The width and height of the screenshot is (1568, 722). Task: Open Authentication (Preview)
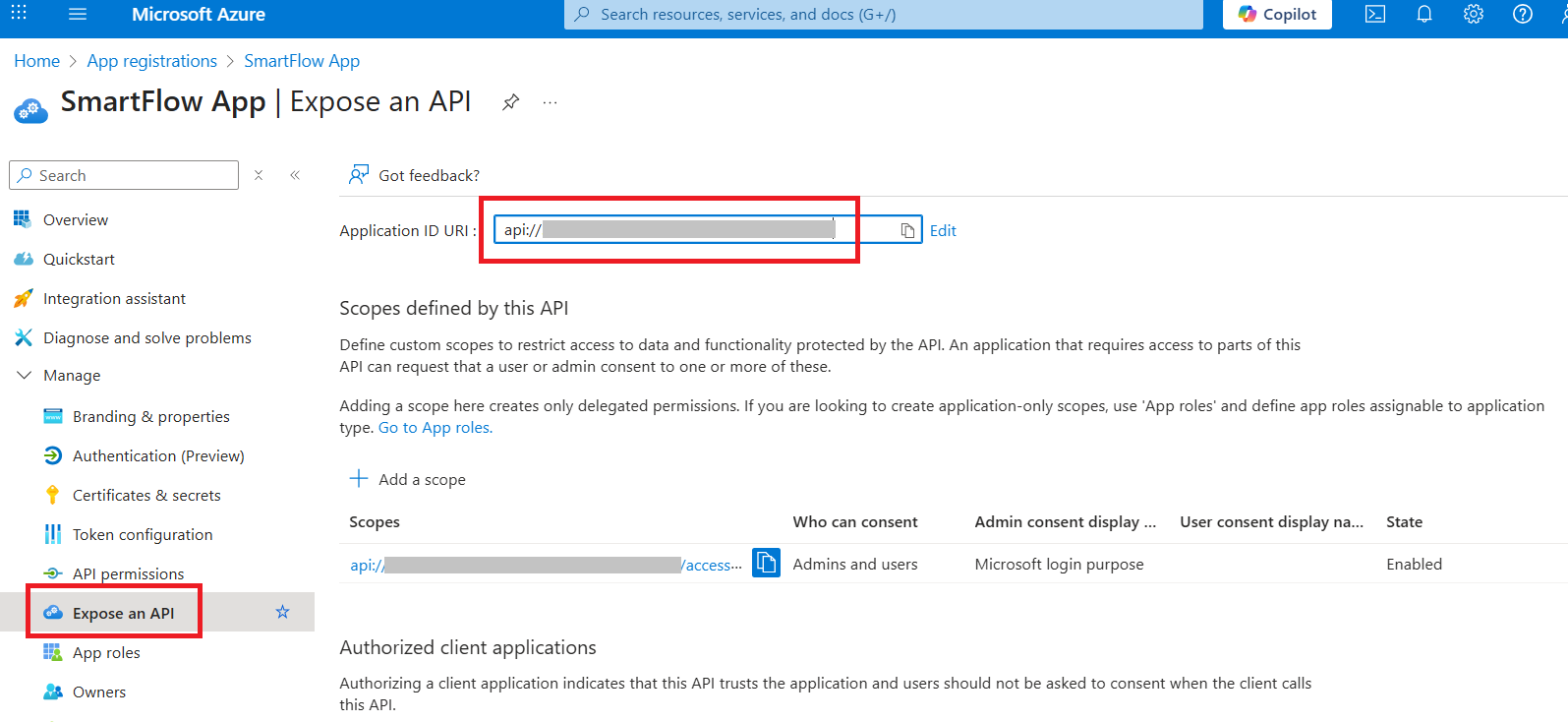(157, 455)
